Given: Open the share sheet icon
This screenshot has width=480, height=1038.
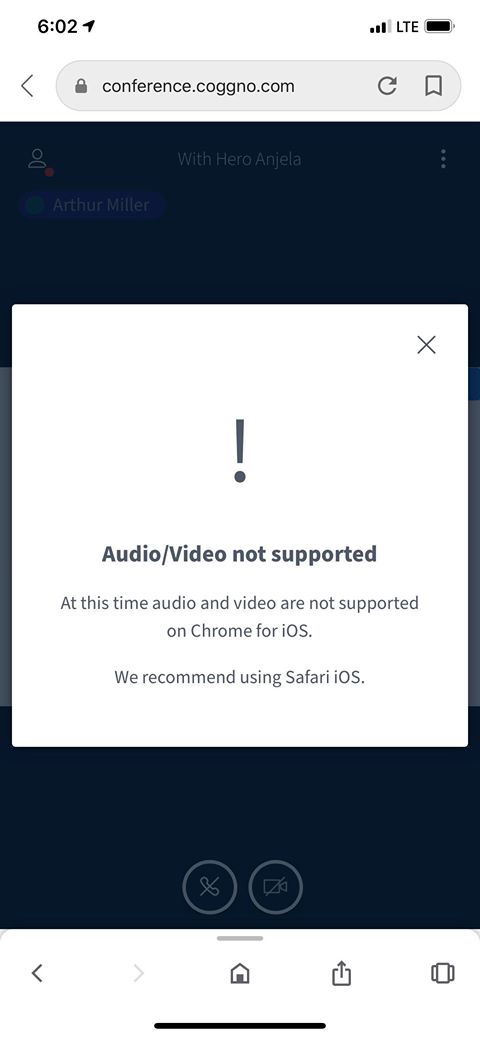Looking at the screenshot, I should (341, 972).
